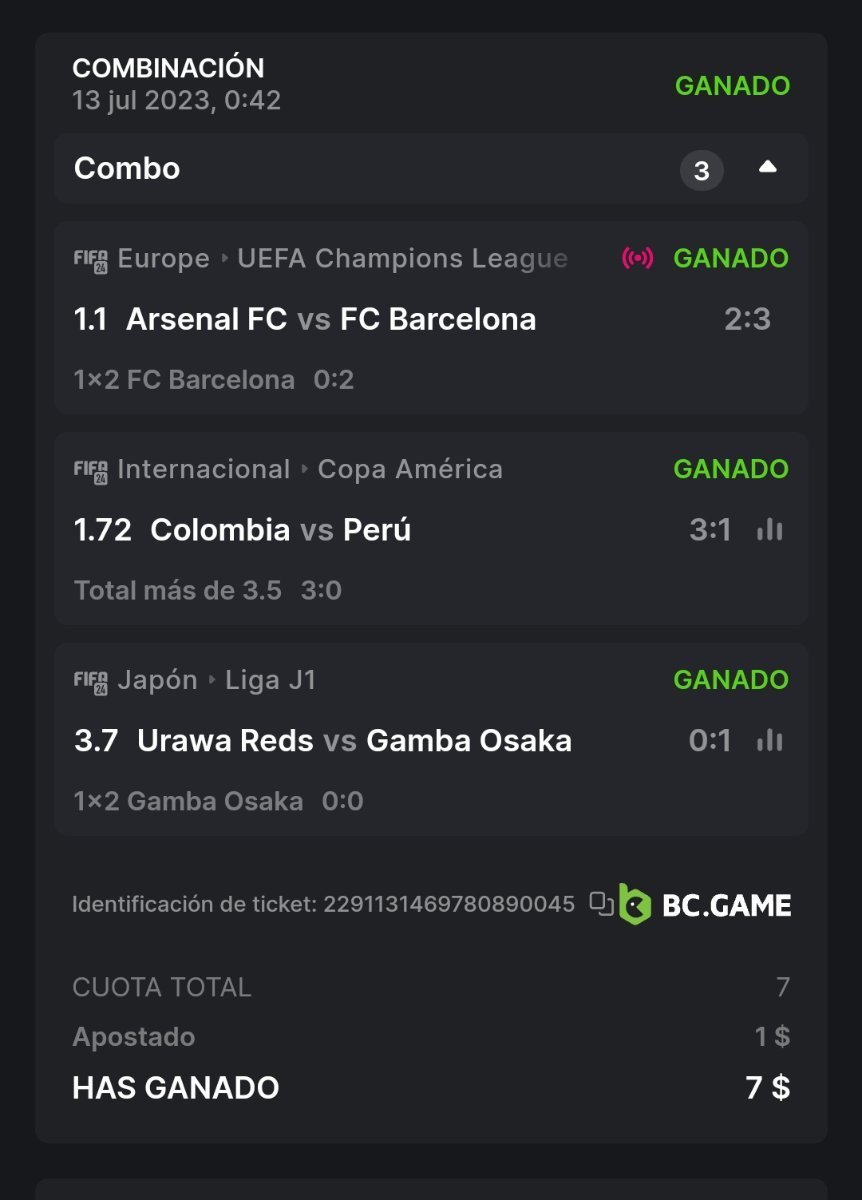The width and height of the screenshot is (862, 1200).
Task: Open Colombia vs Perú match
Action: click(280, 530)
